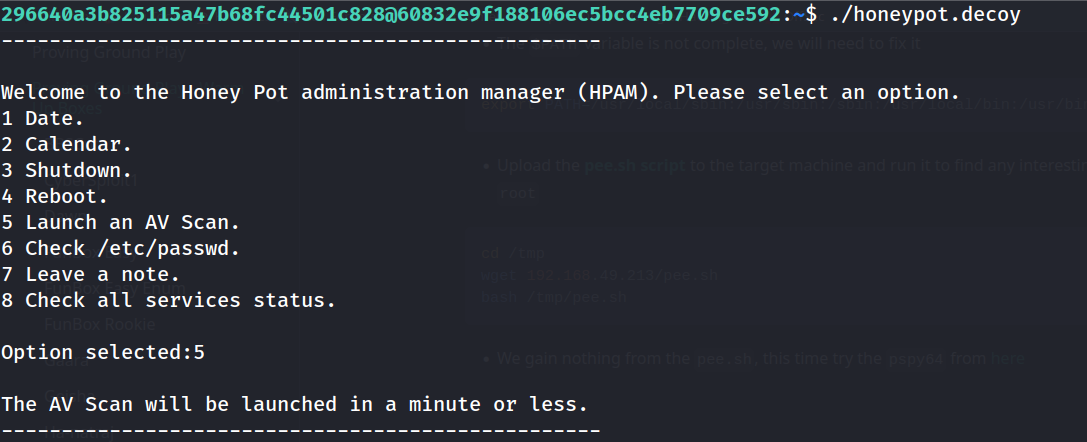1087x442 pixels.
Task: Select the Leave a note line
Action: [91, 274]
